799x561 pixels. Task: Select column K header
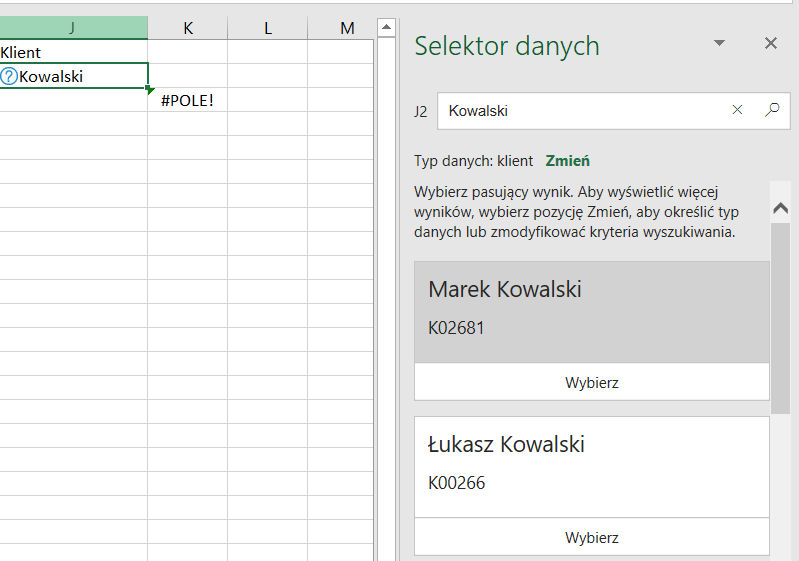pos(188,28)
